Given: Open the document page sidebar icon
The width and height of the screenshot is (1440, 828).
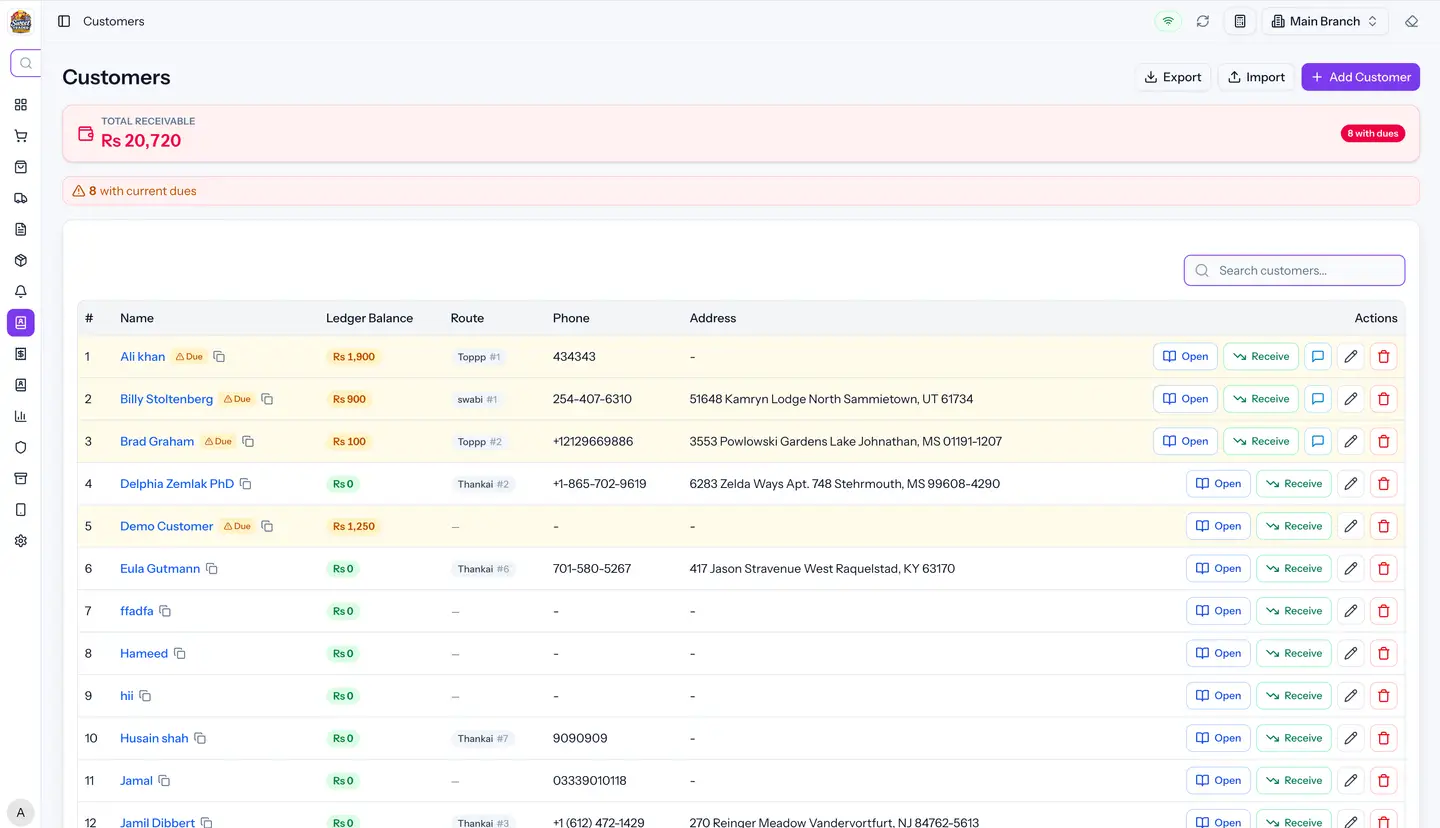Looking at the screenshot, I should click(20, 229).
